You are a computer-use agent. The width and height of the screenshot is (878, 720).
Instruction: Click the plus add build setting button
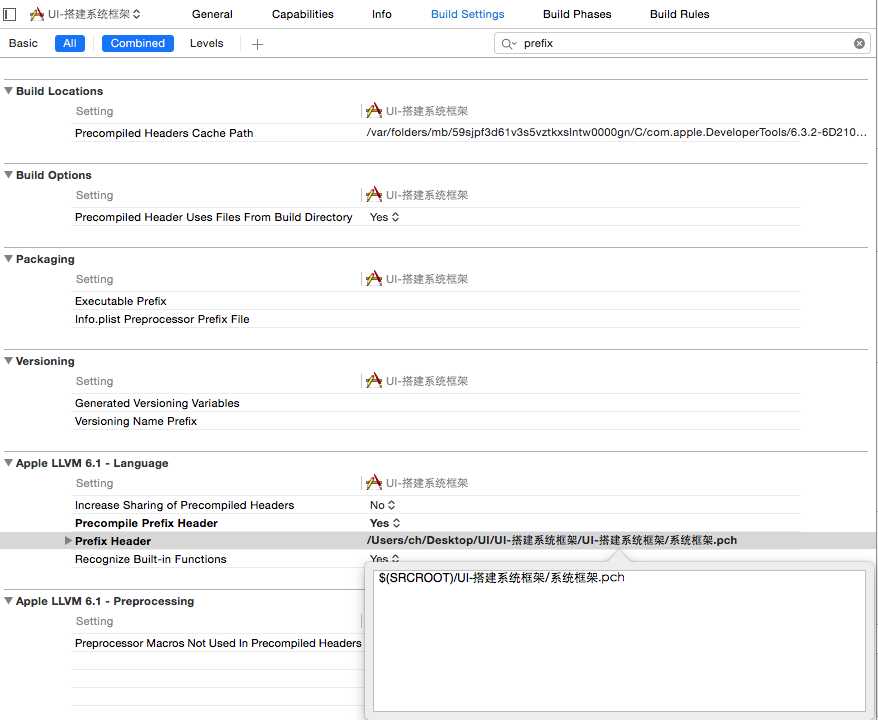tap(257, 44)
